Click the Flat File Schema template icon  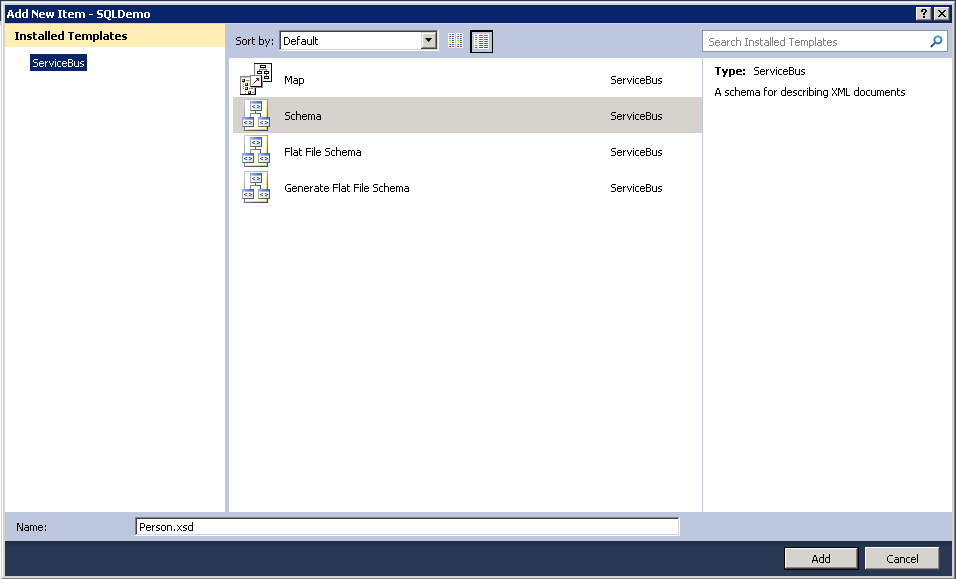click(x=256, y=152)
